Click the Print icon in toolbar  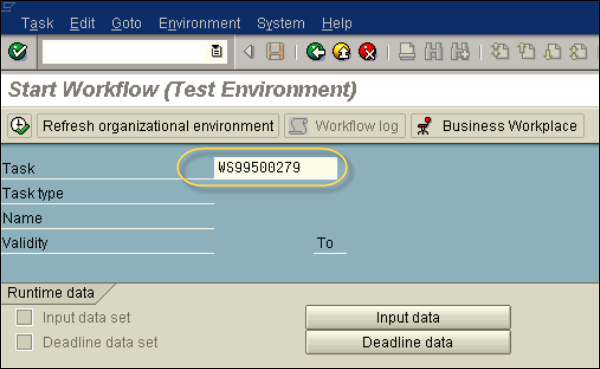(407, 52)
